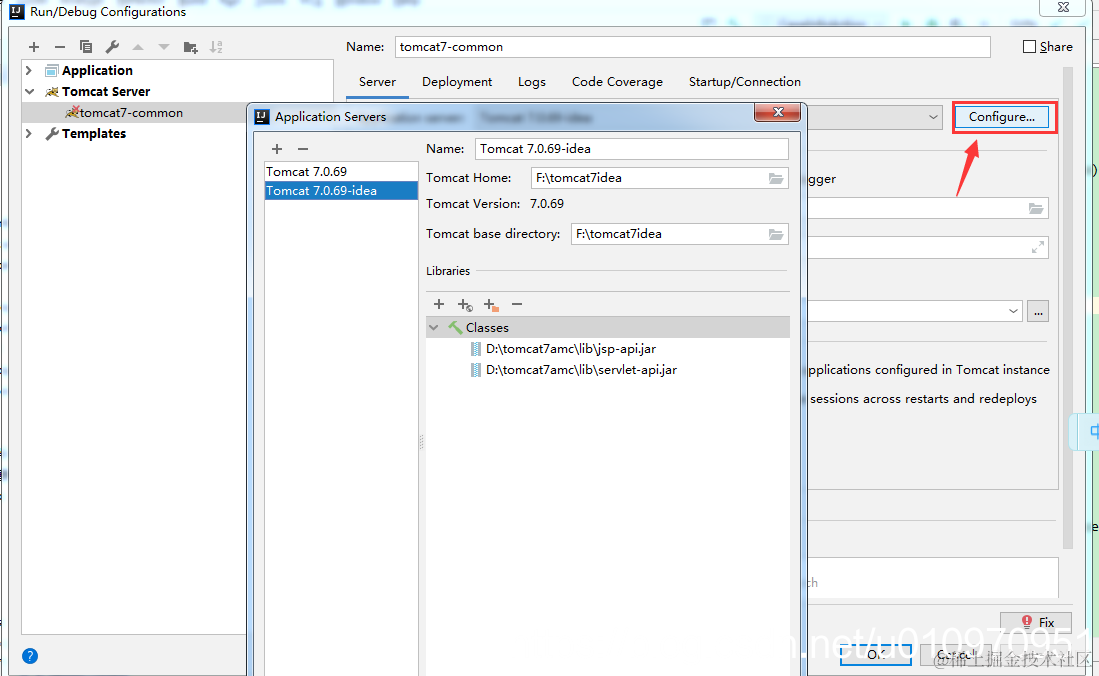
Task: Expand the Application tree node
Action: pos(29,70)
